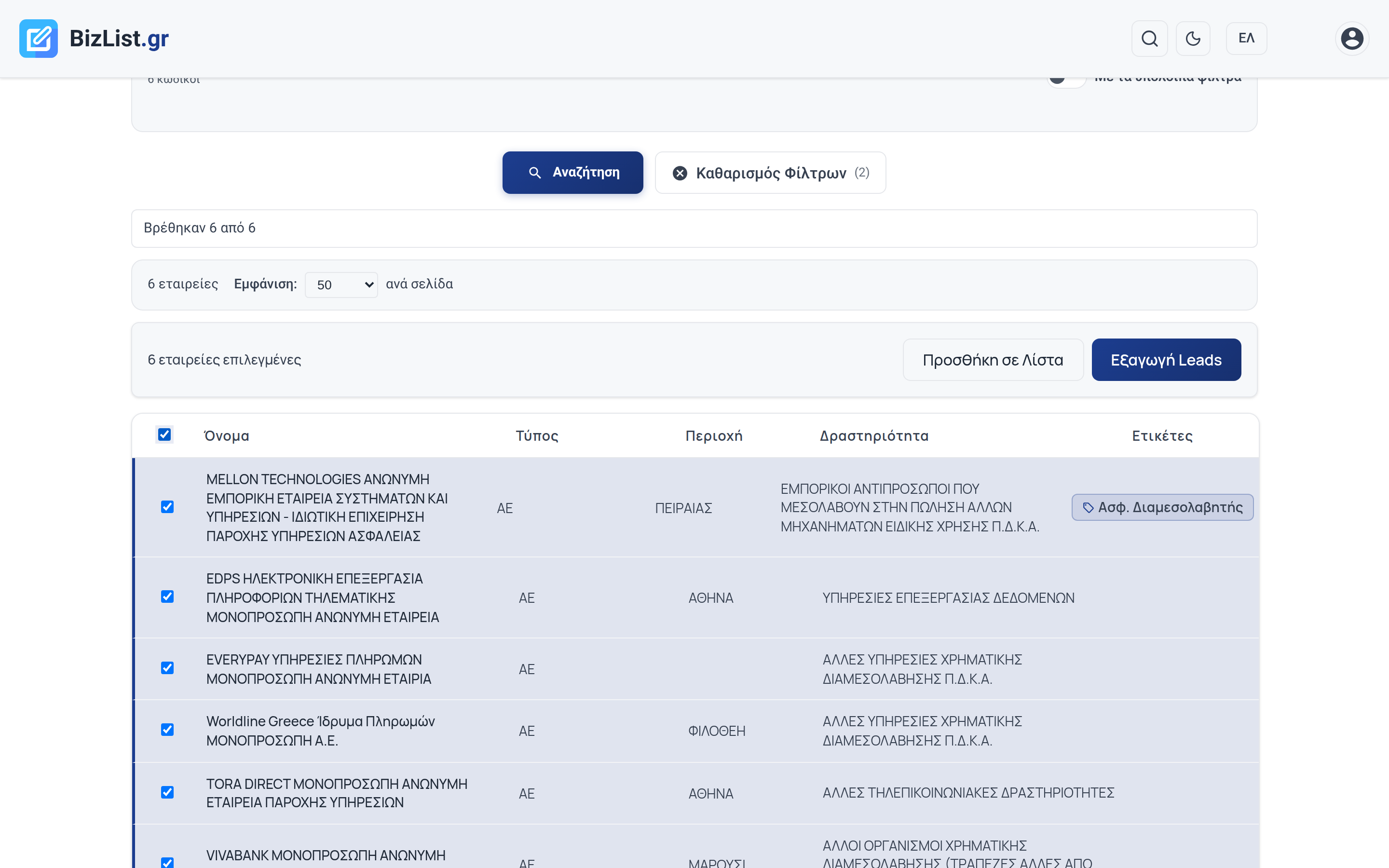
Task: Click the 6 εταιρείες επιλεγμένες label
Action: pos(224,360)
